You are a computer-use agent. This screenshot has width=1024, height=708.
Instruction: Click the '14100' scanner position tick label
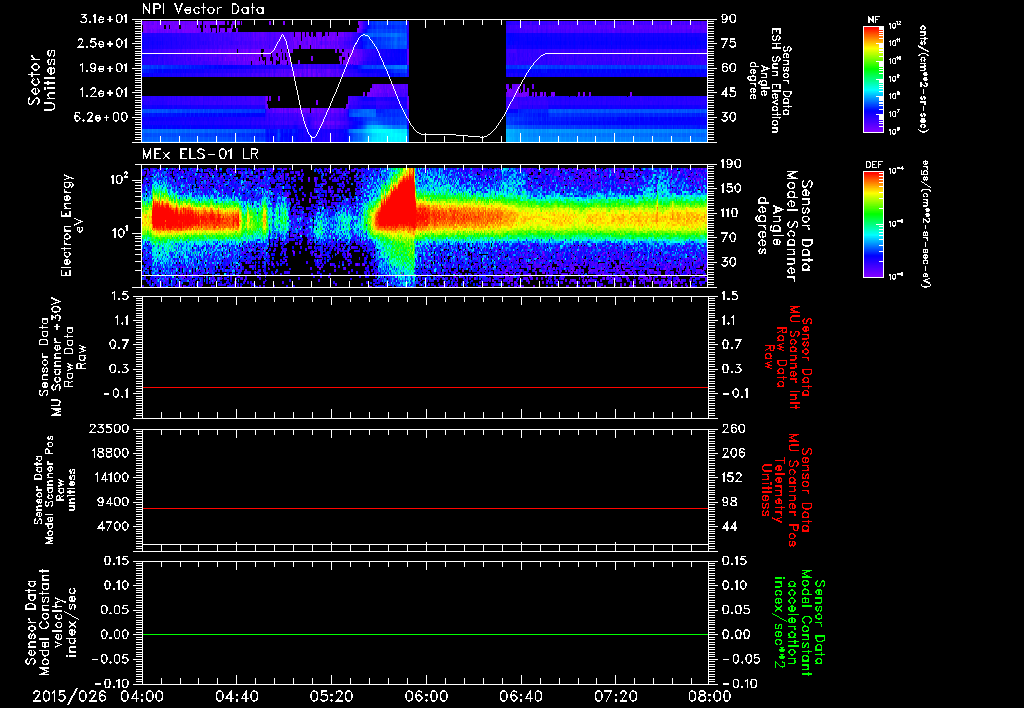click(x=108, y=477)
